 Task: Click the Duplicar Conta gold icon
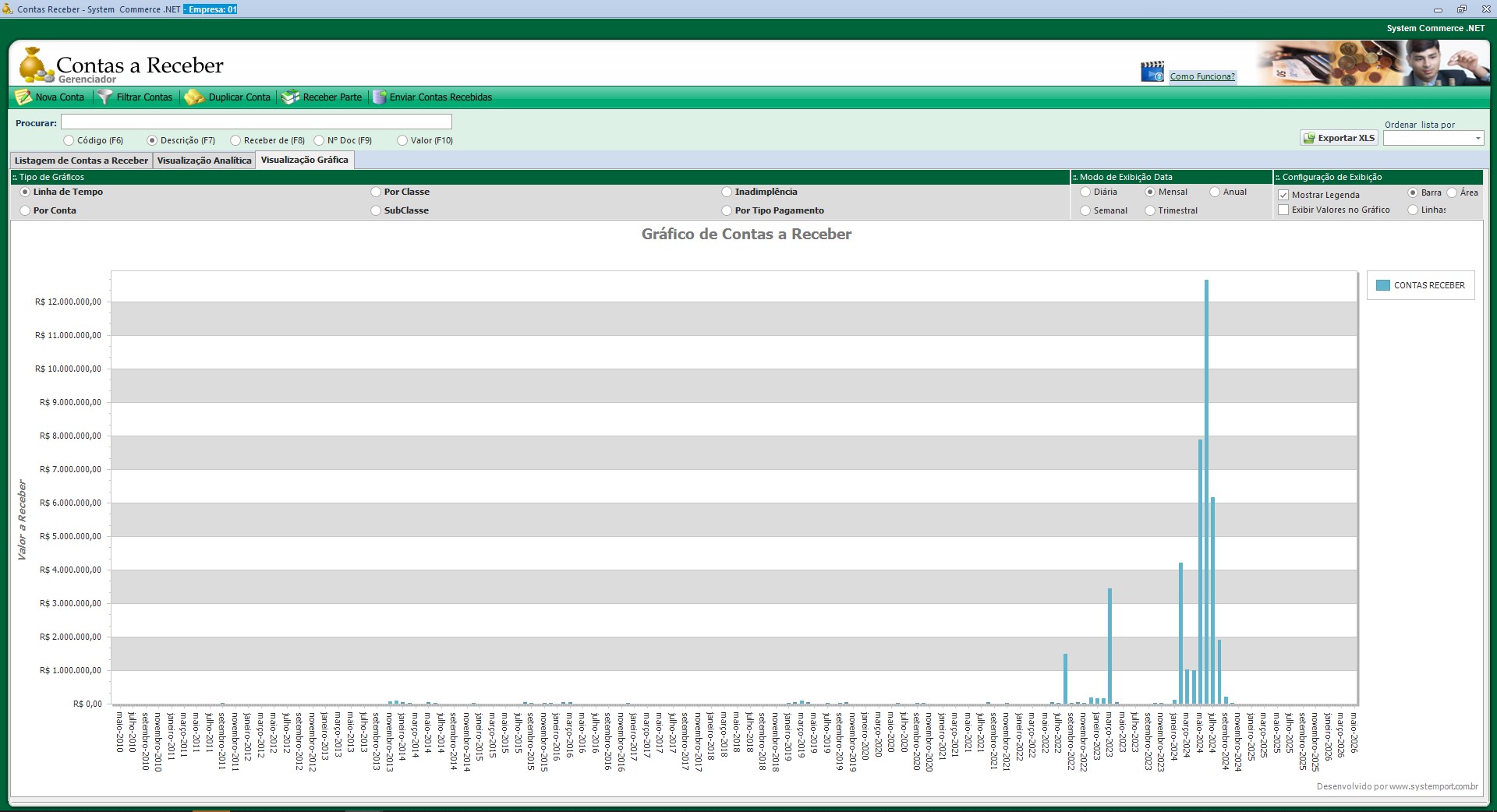[194, 97]
